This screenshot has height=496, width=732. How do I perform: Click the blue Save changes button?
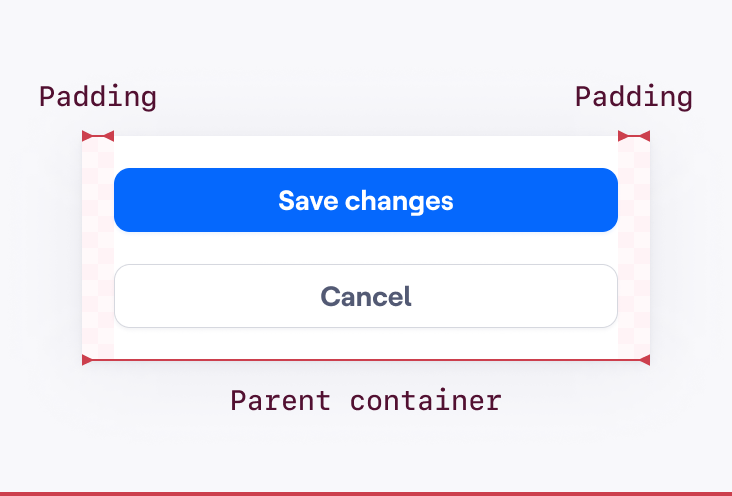[366, 200]
